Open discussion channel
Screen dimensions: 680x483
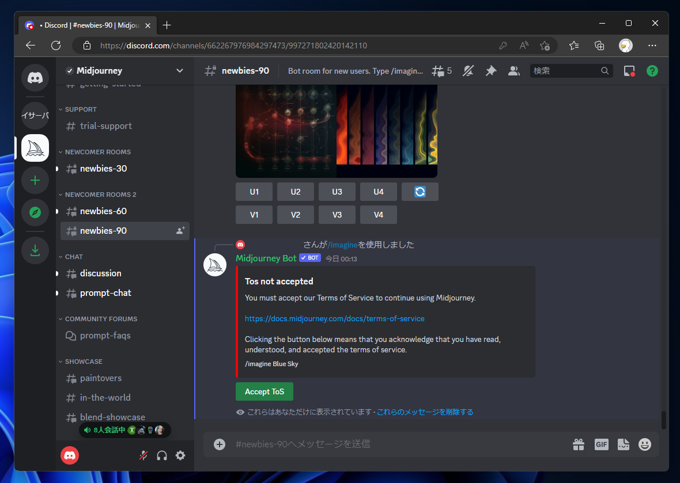point(125,273)
